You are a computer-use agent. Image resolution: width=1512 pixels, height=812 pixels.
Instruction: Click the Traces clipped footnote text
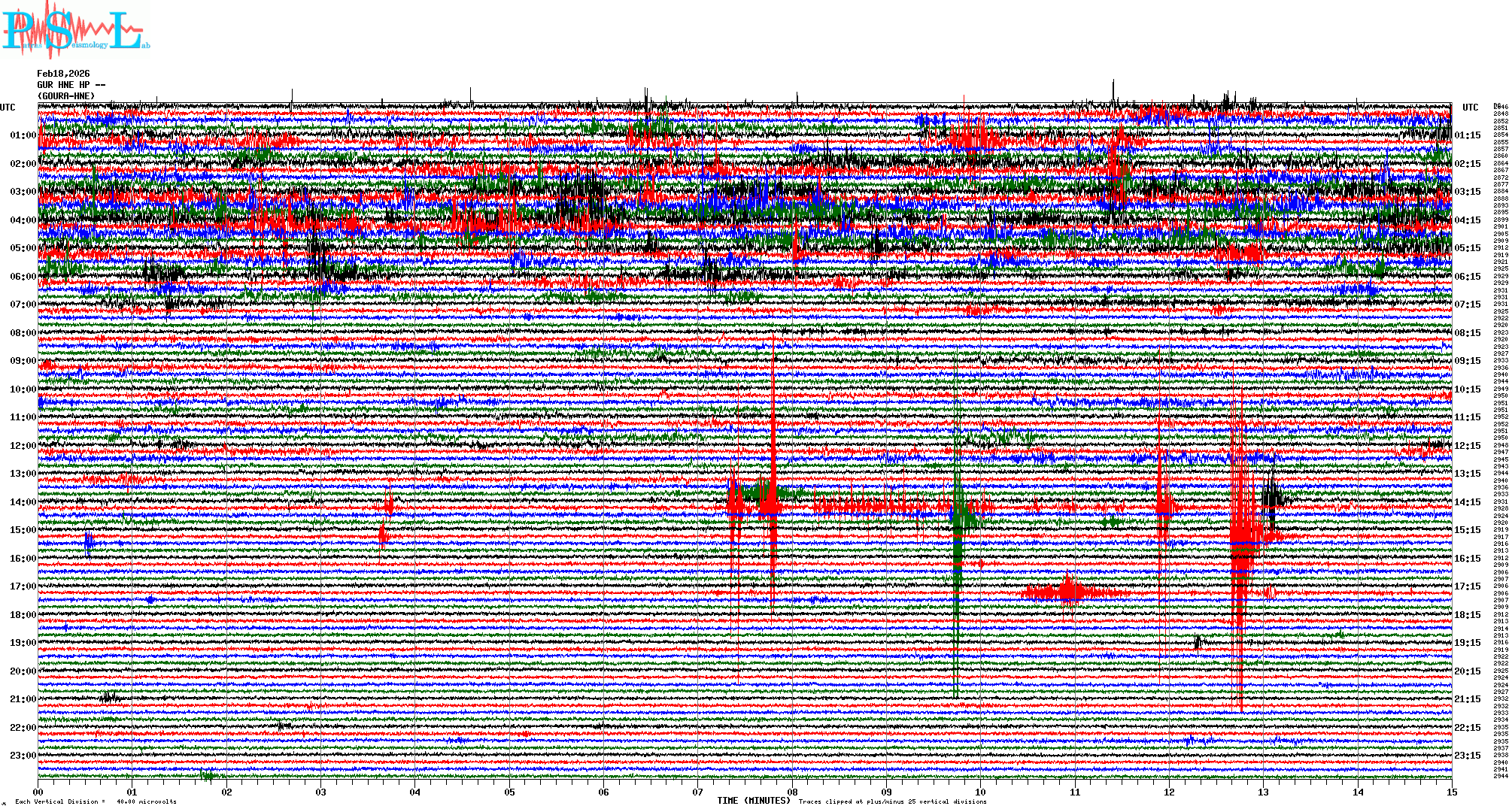[892, 801]
